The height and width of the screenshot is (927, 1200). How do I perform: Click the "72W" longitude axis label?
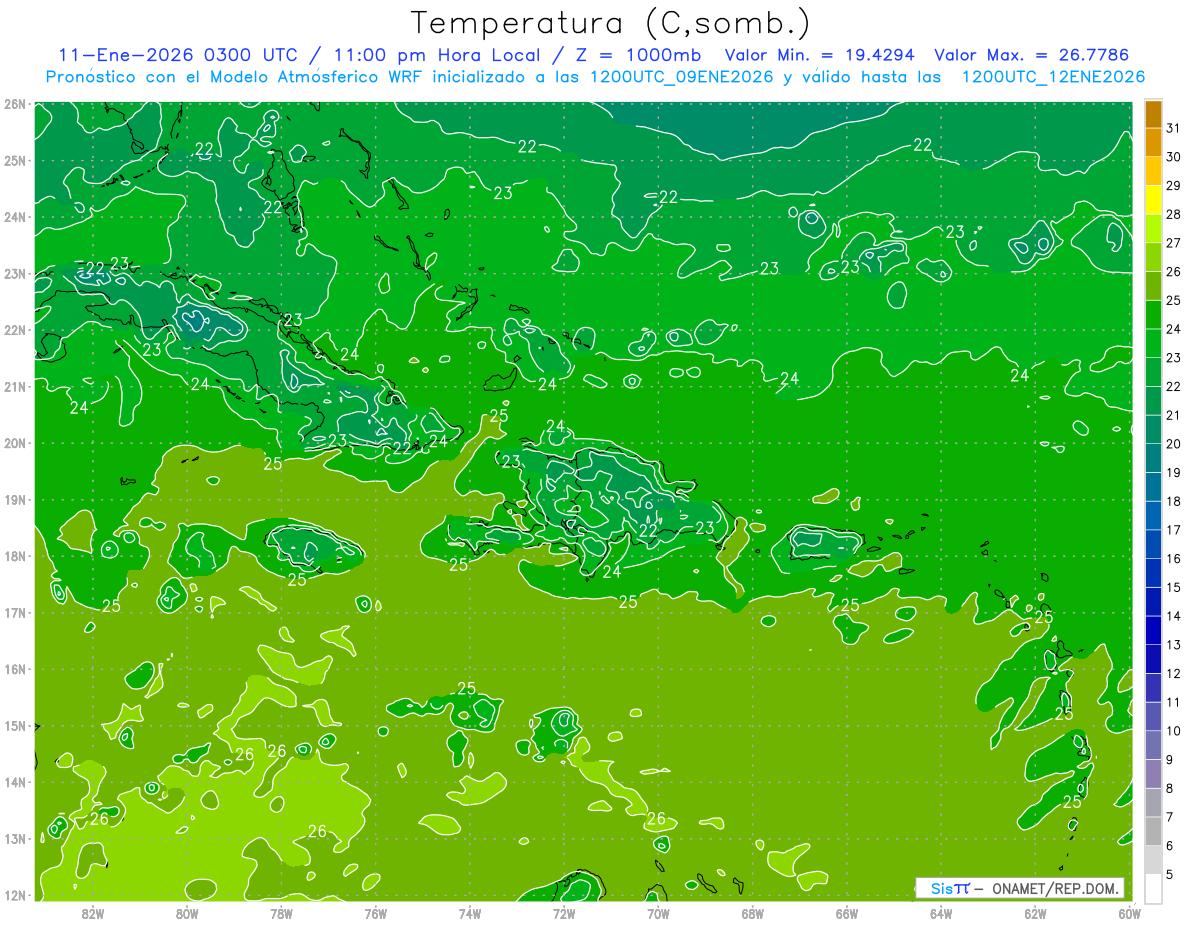point(564,913)
